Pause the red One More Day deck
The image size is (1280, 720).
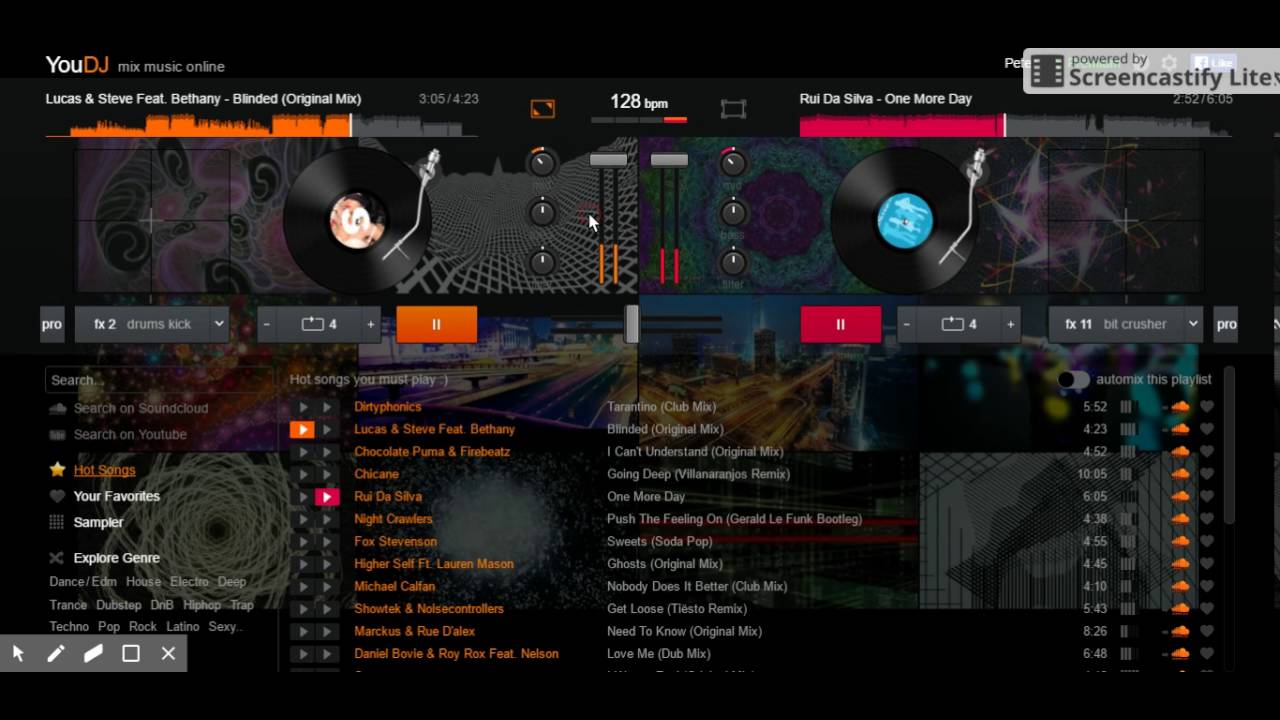840,324
